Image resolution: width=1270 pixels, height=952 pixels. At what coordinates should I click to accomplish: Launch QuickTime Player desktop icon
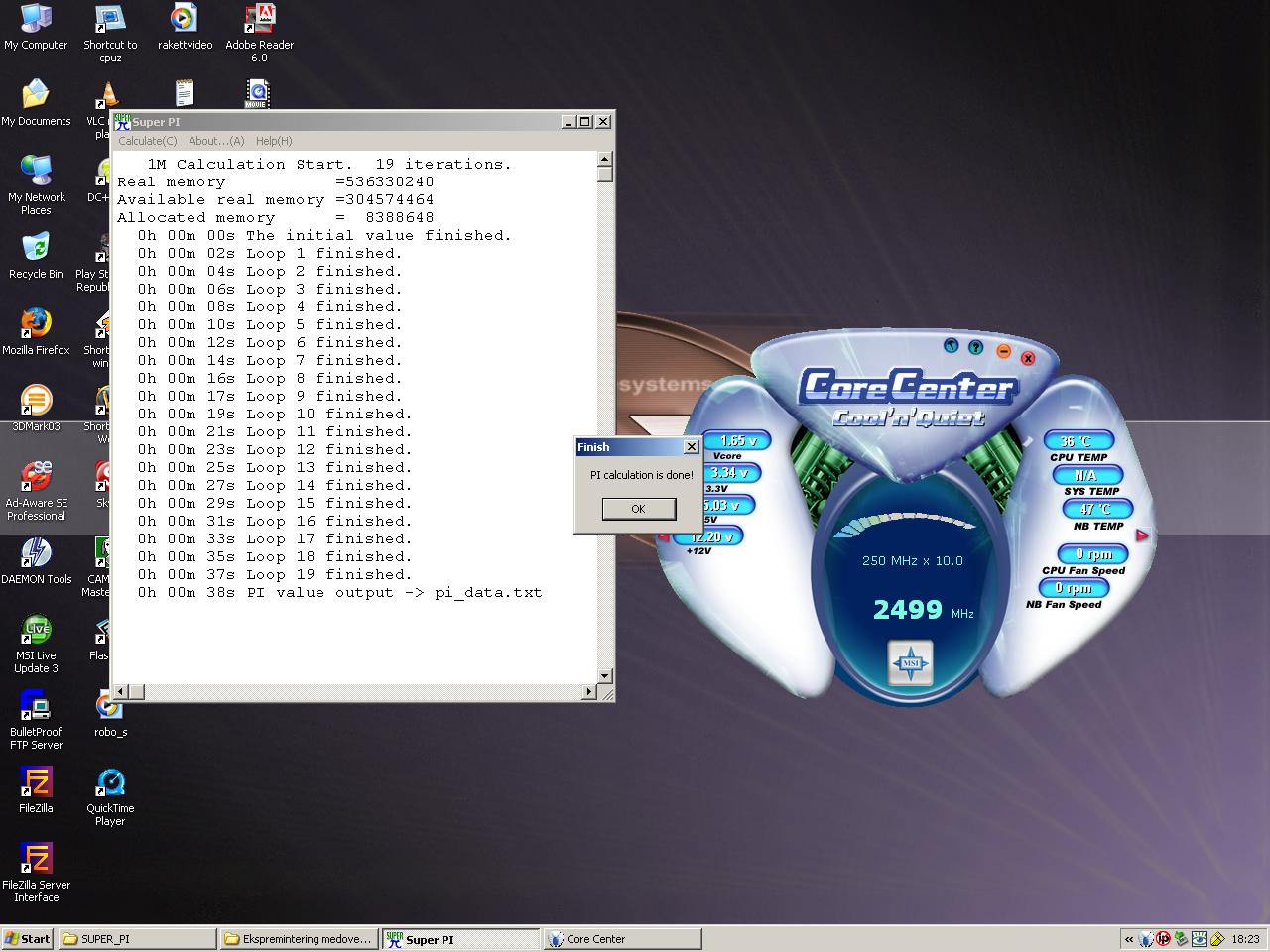point(110,796)
